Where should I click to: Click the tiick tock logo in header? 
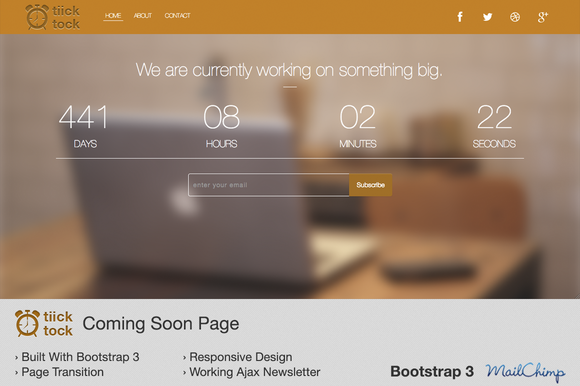click(53, 17)
